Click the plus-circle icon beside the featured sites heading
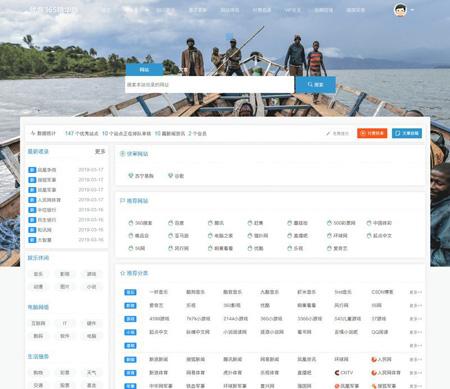This screenshot has height=389, width=450. (122, 154)
